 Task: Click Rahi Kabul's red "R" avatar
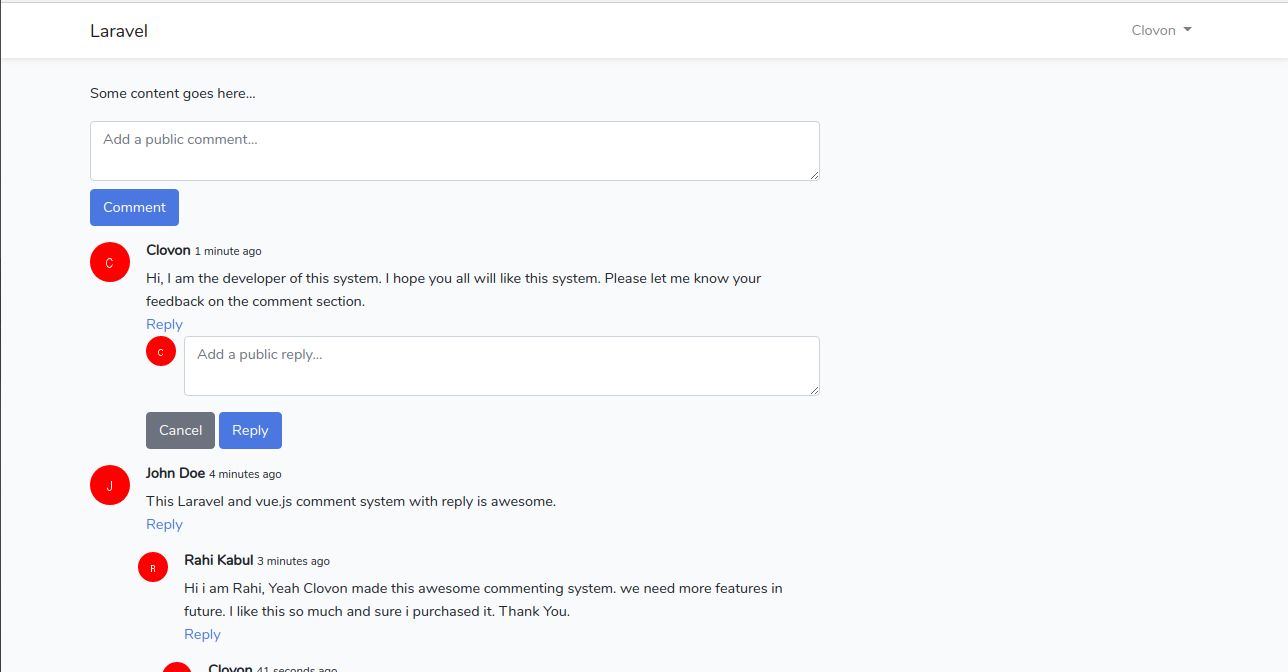click(153, 567)
